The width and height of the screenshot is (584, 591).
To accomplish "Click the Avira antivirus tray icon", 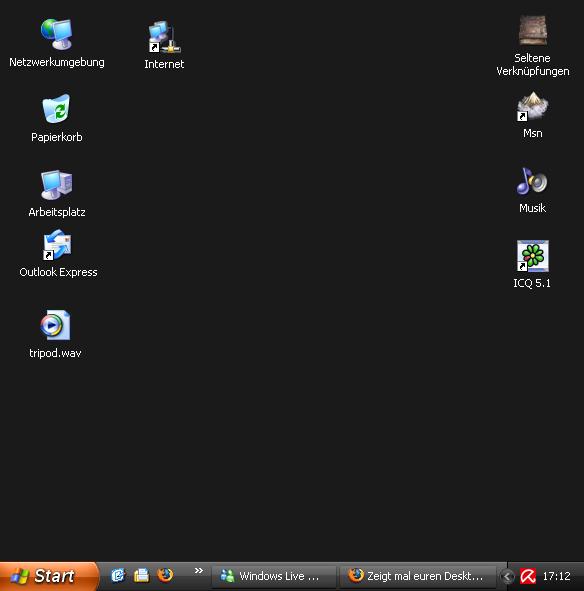I will (x=528, y=576).
